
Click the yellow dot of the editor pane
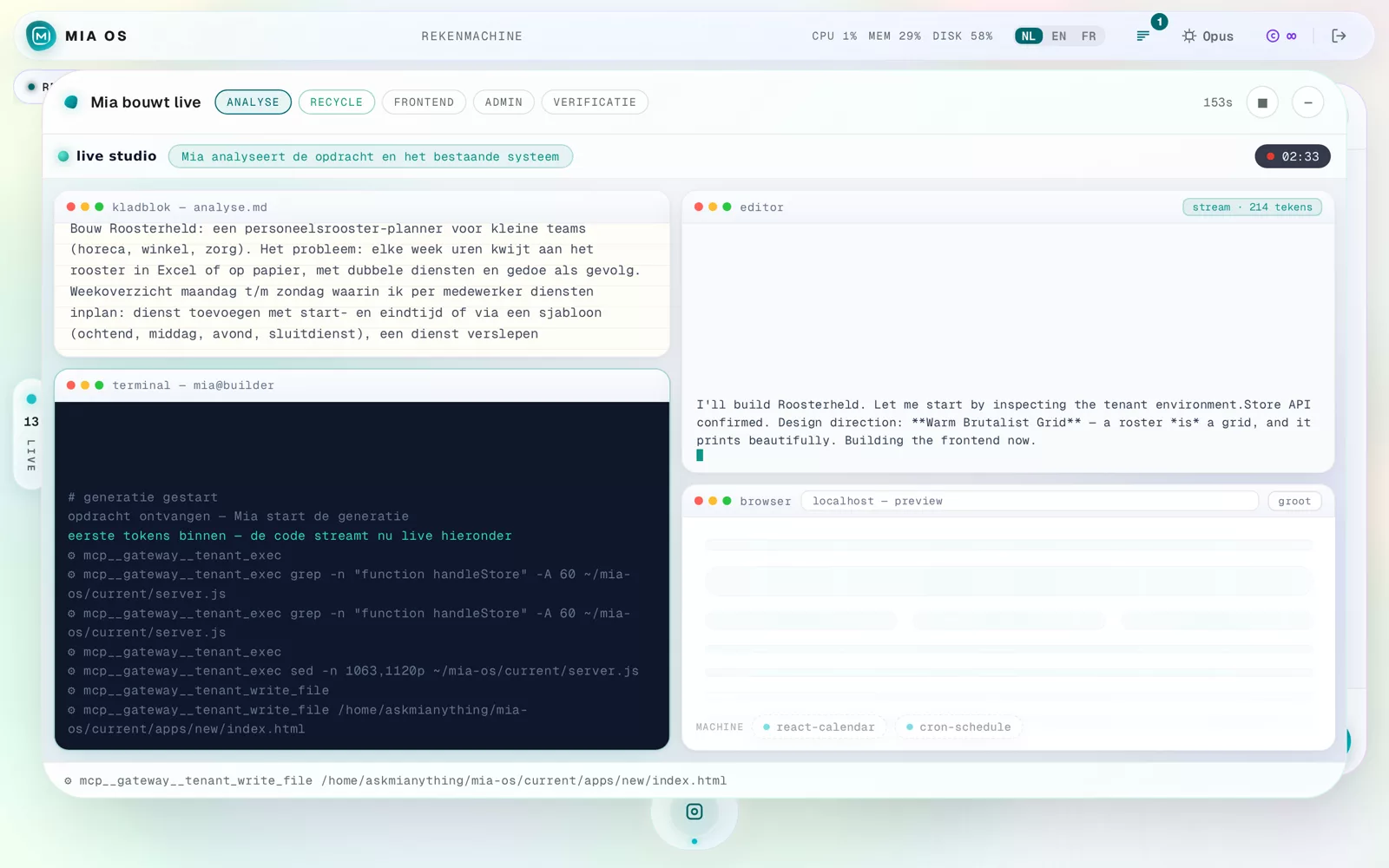point(713,207)
